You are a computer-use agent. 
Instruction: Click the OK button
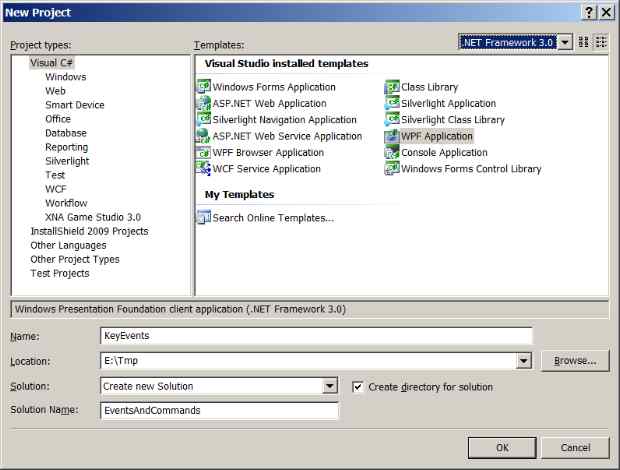tap(502, 448)
